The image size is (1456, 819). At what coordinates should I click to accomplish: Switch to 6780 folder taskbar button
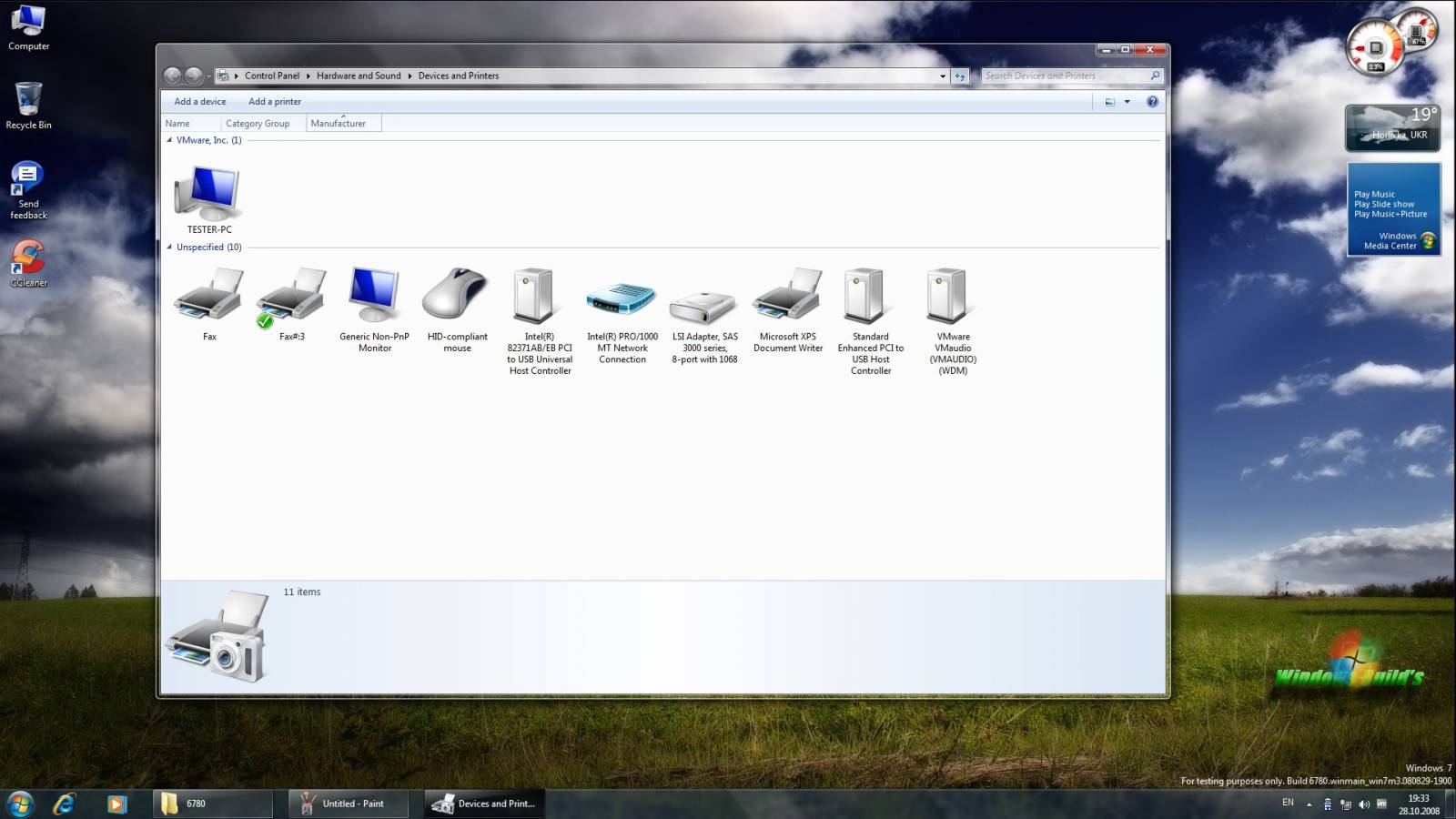click(213, 804)
